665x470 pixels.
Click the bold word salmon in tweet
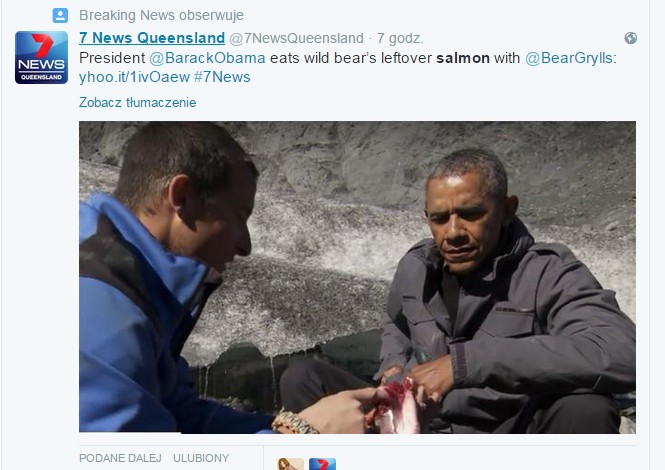(x=463, y=58)
